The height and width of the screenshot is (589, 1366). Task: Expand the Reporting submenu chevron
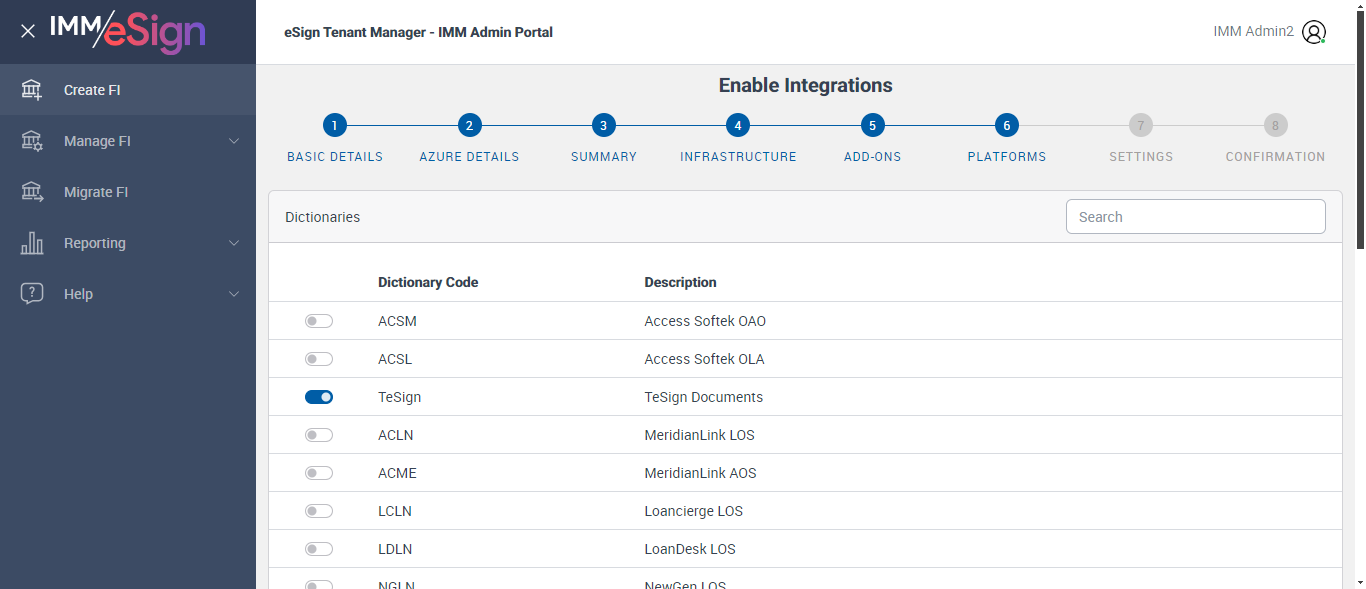pyautogui.click(x=234, y=243)
